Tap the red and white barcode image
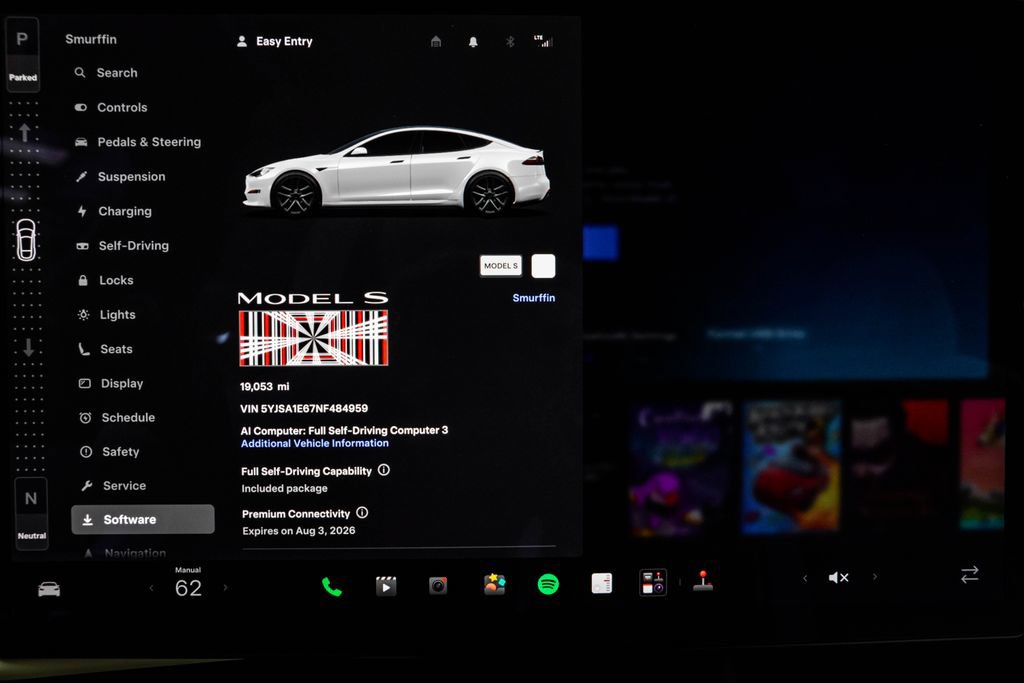 313,338
